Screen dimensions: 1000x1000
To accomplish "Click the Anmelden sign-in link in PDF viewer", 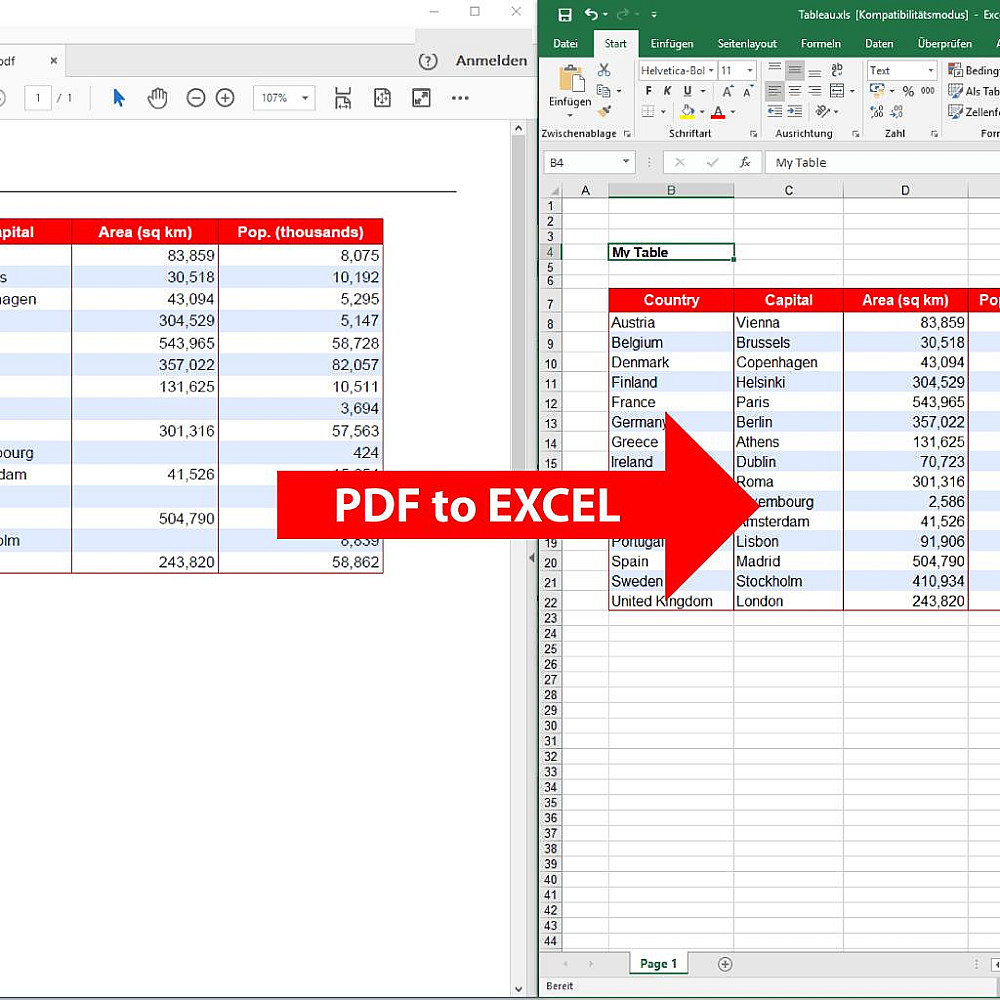I will click(491, 61).
